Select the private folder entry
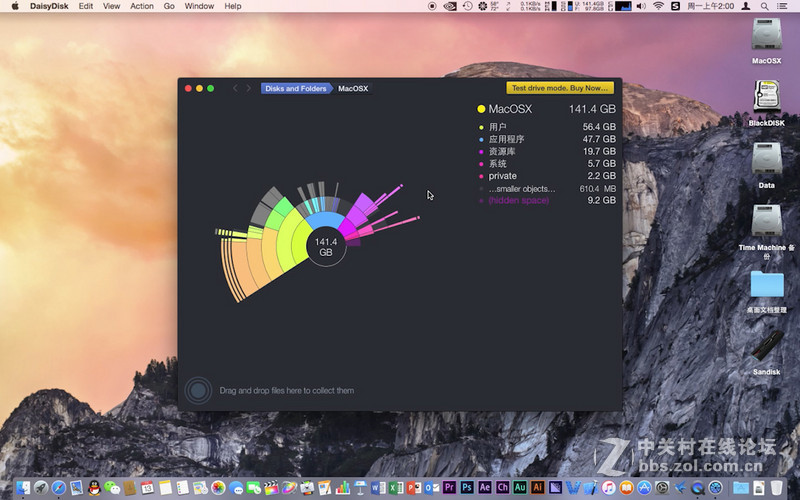800x500 pixels. (547, 176)
